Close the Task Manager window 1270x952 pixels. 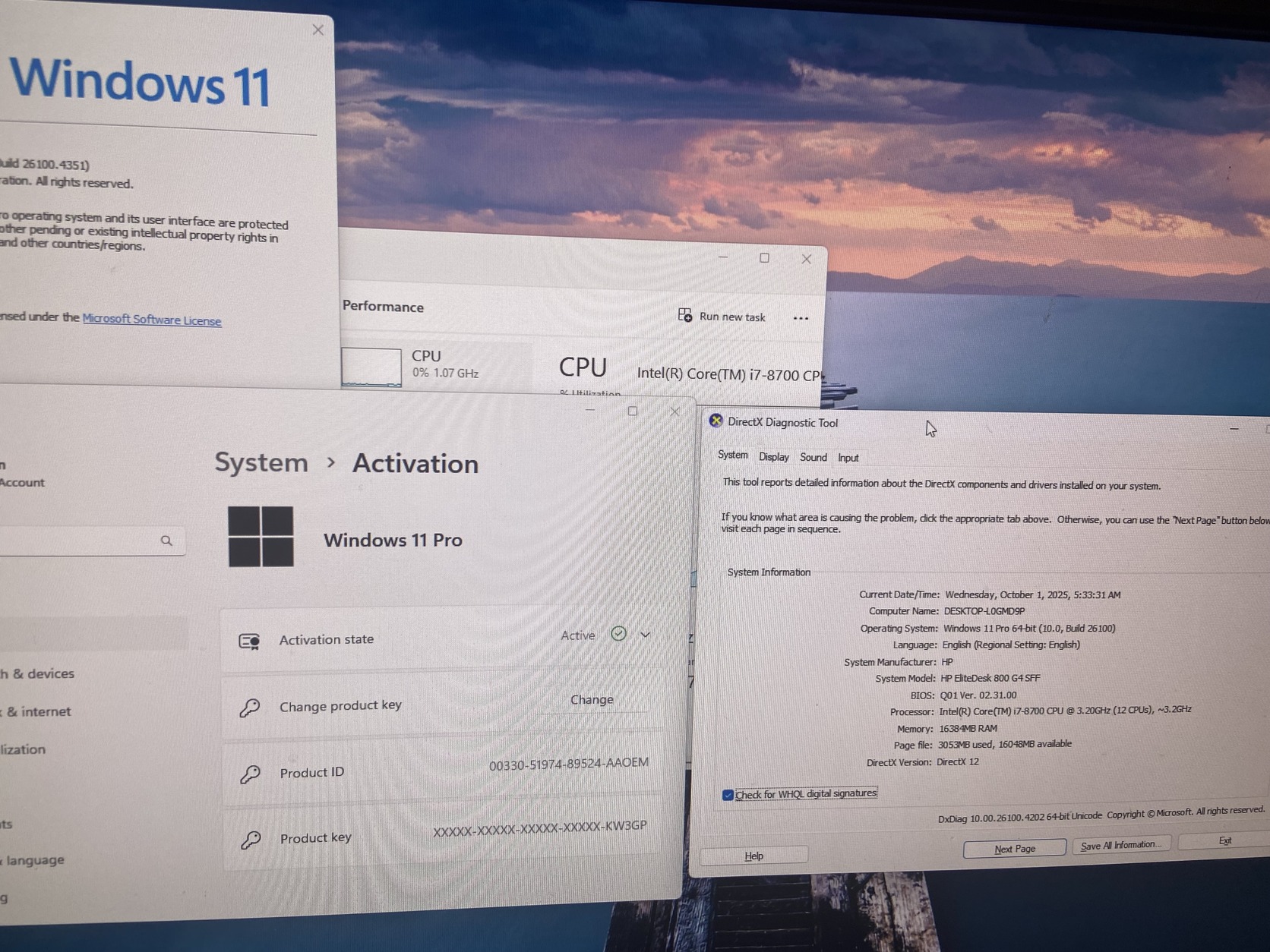pyautogui.click(x=807, y=259)
